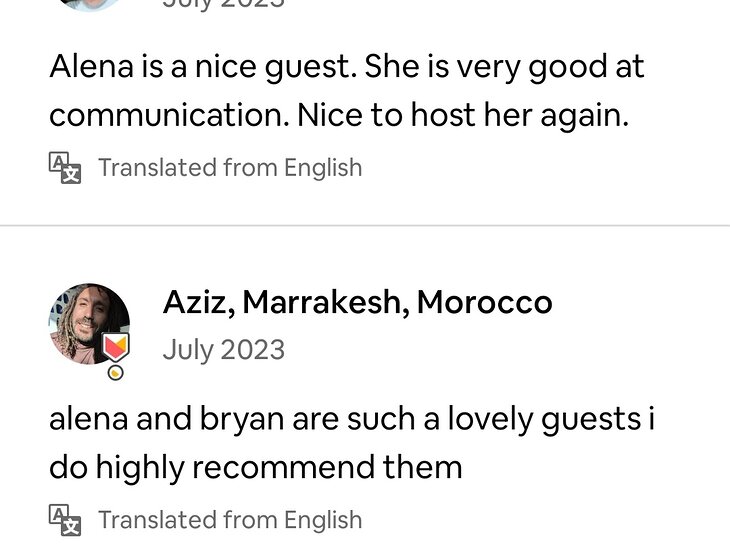Screen dimensions: 730x560
Task: Click the word 'Morocco' in reviewer heading
Action: tap(485, 302)
